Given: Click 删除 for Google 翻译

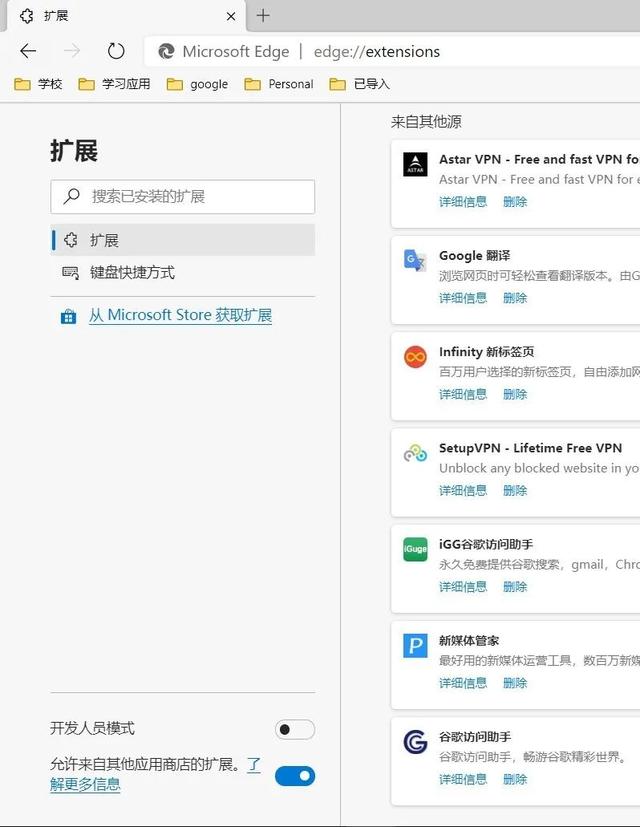Looking at the screenshot, I should pos(515,298).
